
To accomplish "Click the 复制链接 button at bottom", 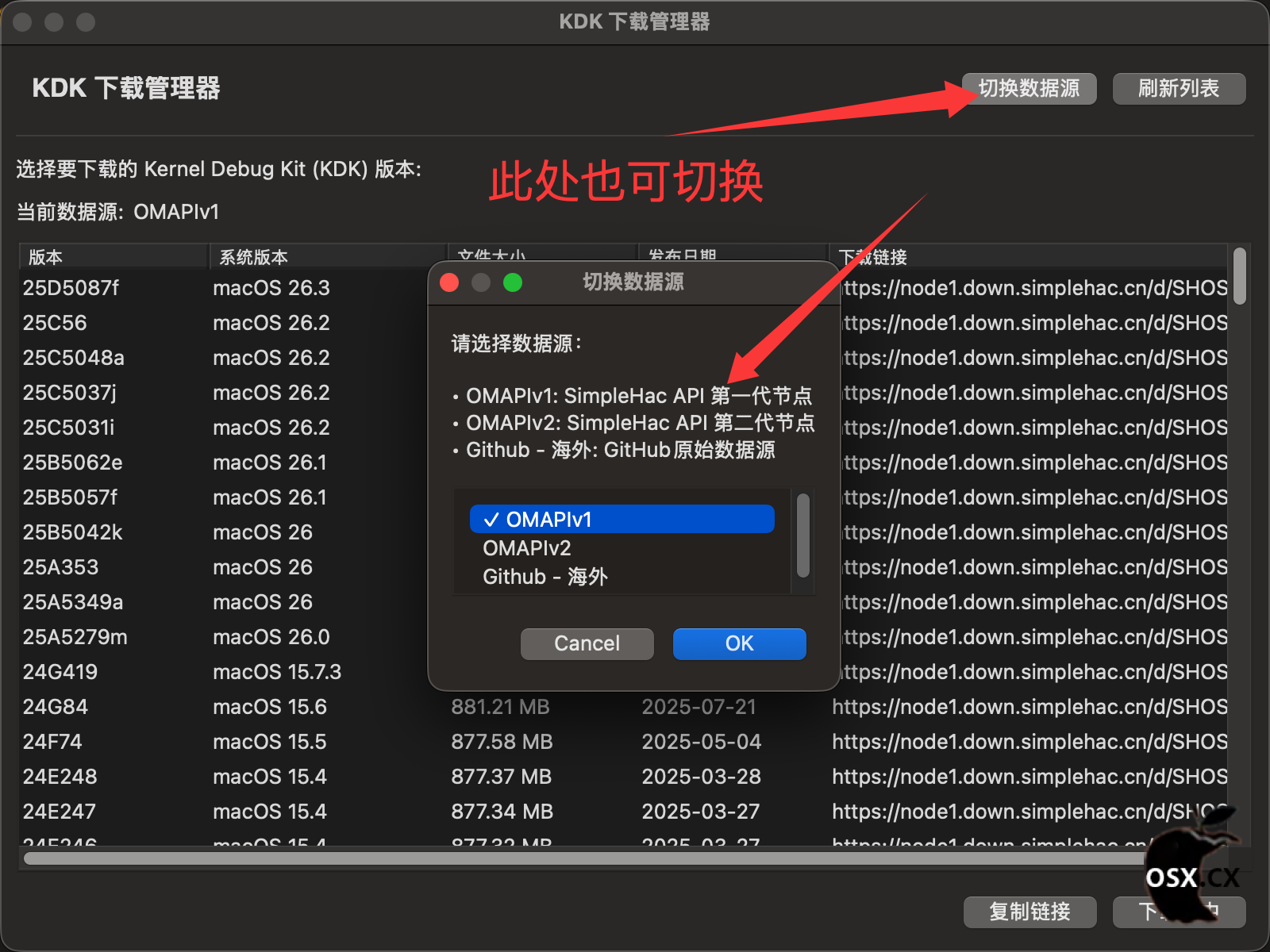I will (1029, 912).
